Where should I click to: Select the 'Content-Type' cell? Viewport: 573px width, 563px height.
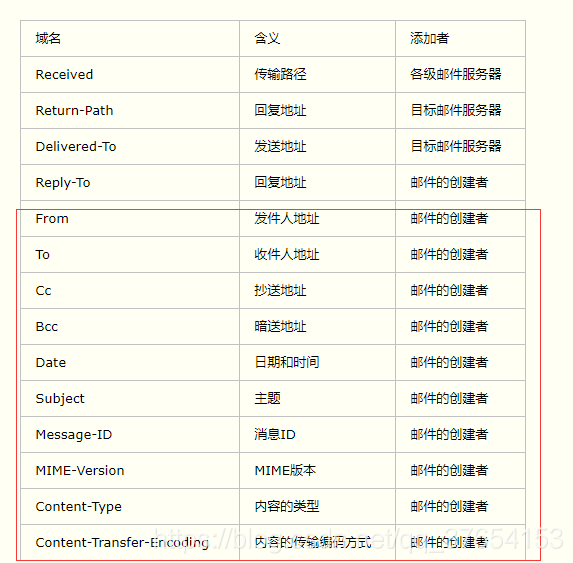coord(130,506)
